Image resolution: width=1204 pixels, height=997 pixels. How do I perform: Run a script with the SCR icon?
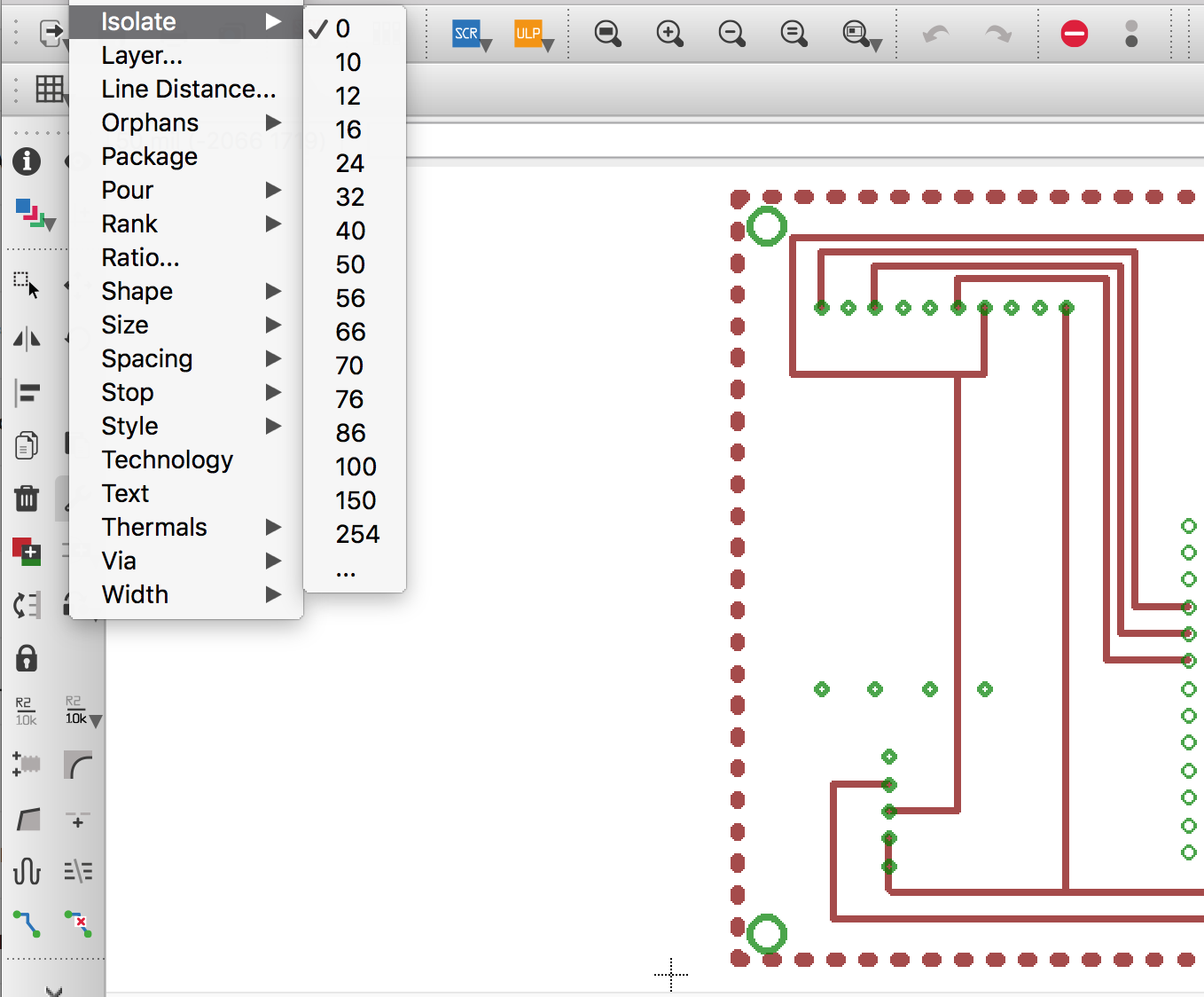pos(466,34)
